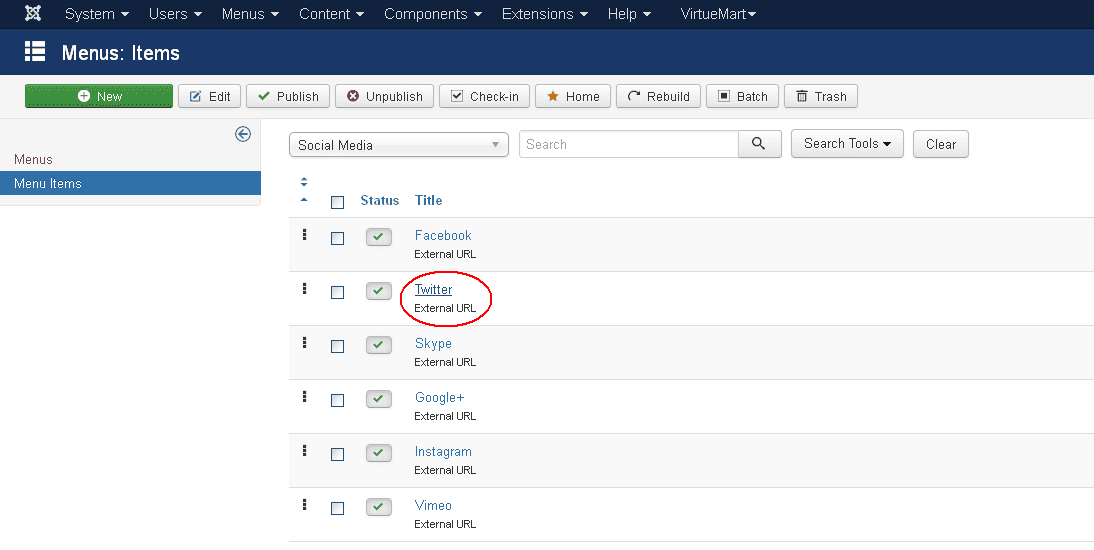Toggle published status of Twitter
This screenshot has height=550, width=1094.
[x=379, y=290]
